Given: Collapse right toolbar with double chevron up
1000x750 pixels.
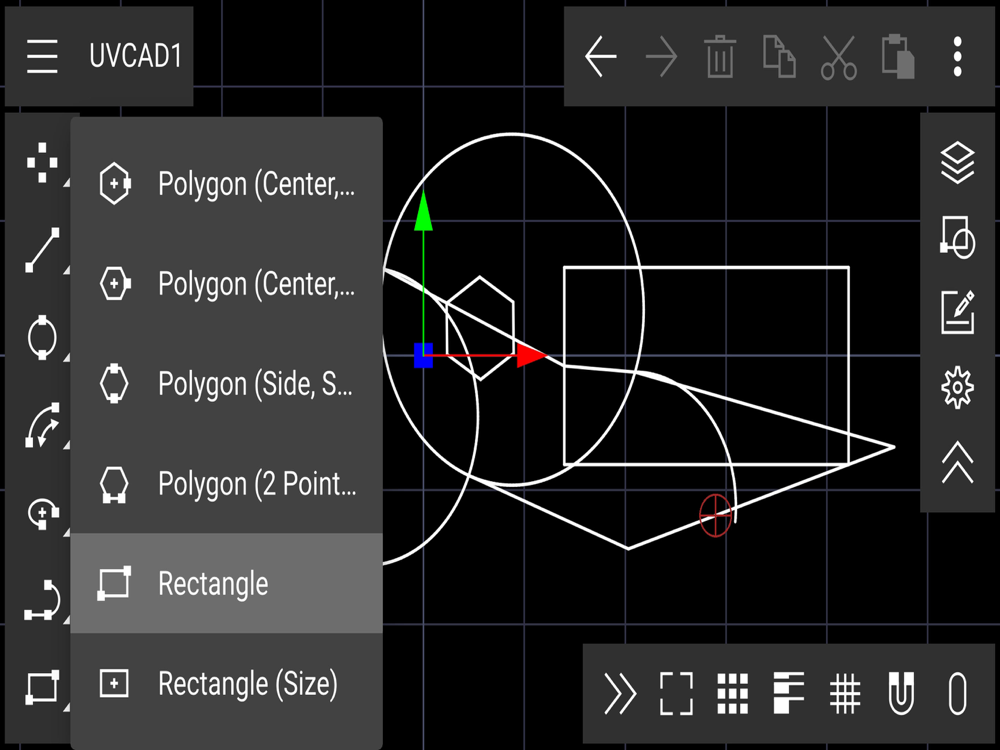Looking at the screenshot, I should pyautogui.click(x=957, y=462).
